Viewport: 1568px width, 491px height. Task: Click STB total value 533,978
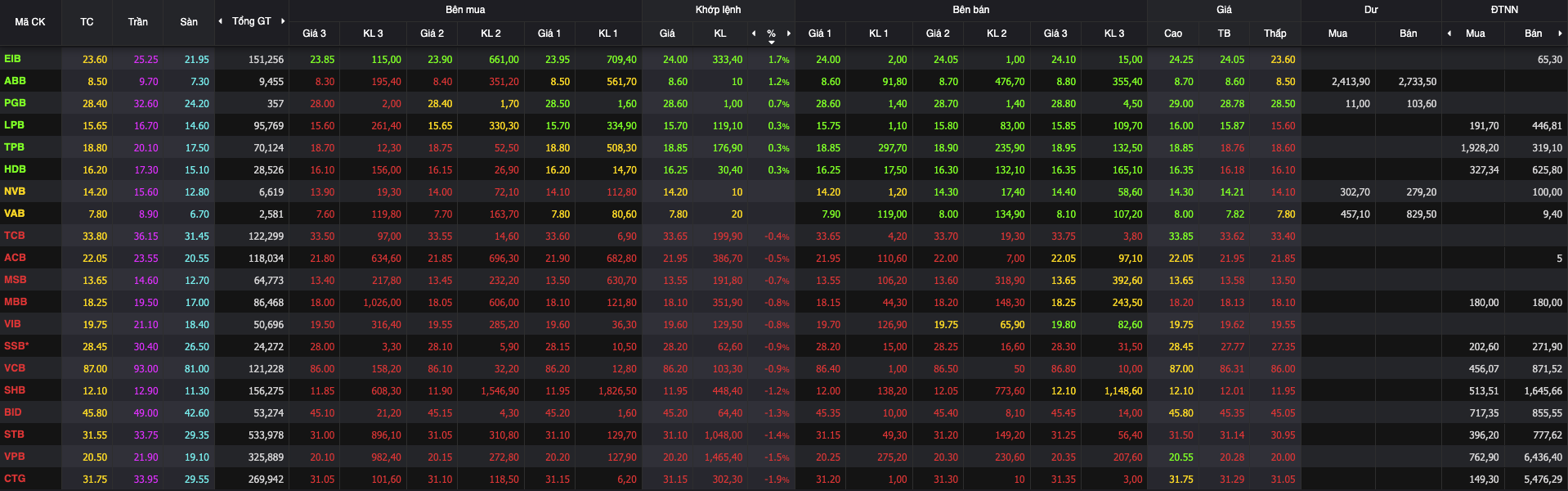266,435
